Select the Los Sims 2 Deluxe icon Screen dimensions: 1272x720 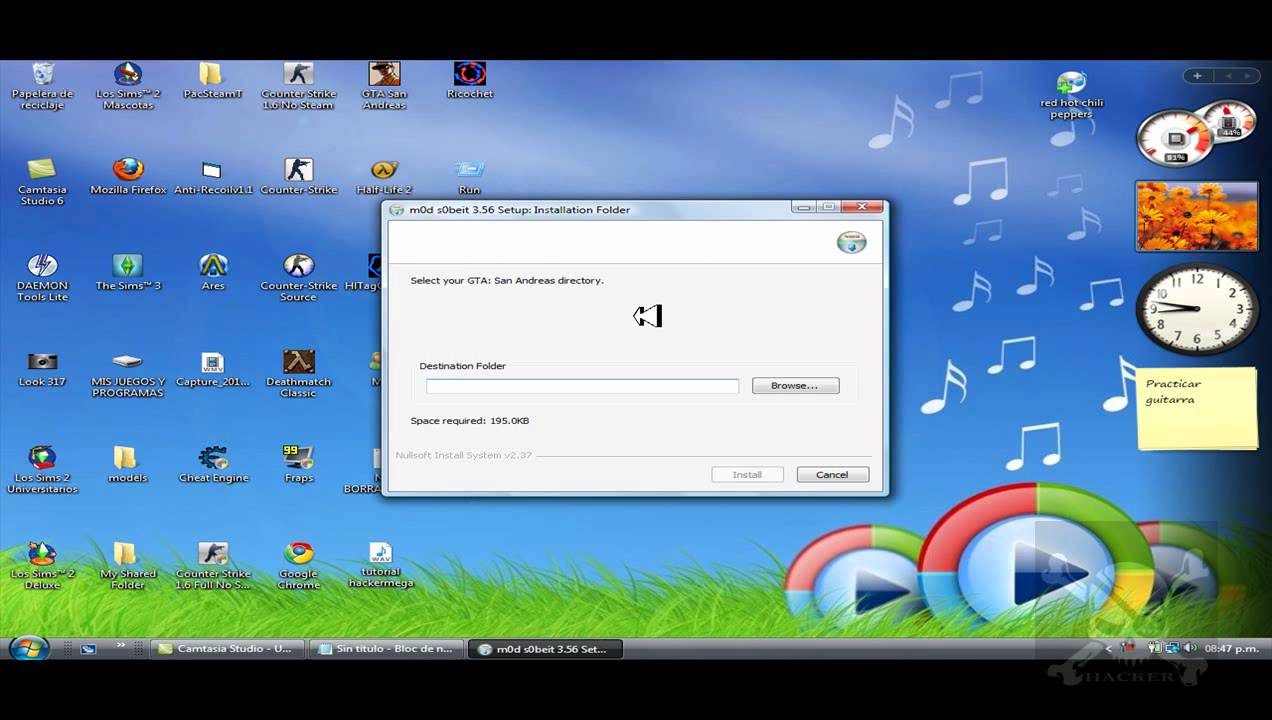coord(43,566)
